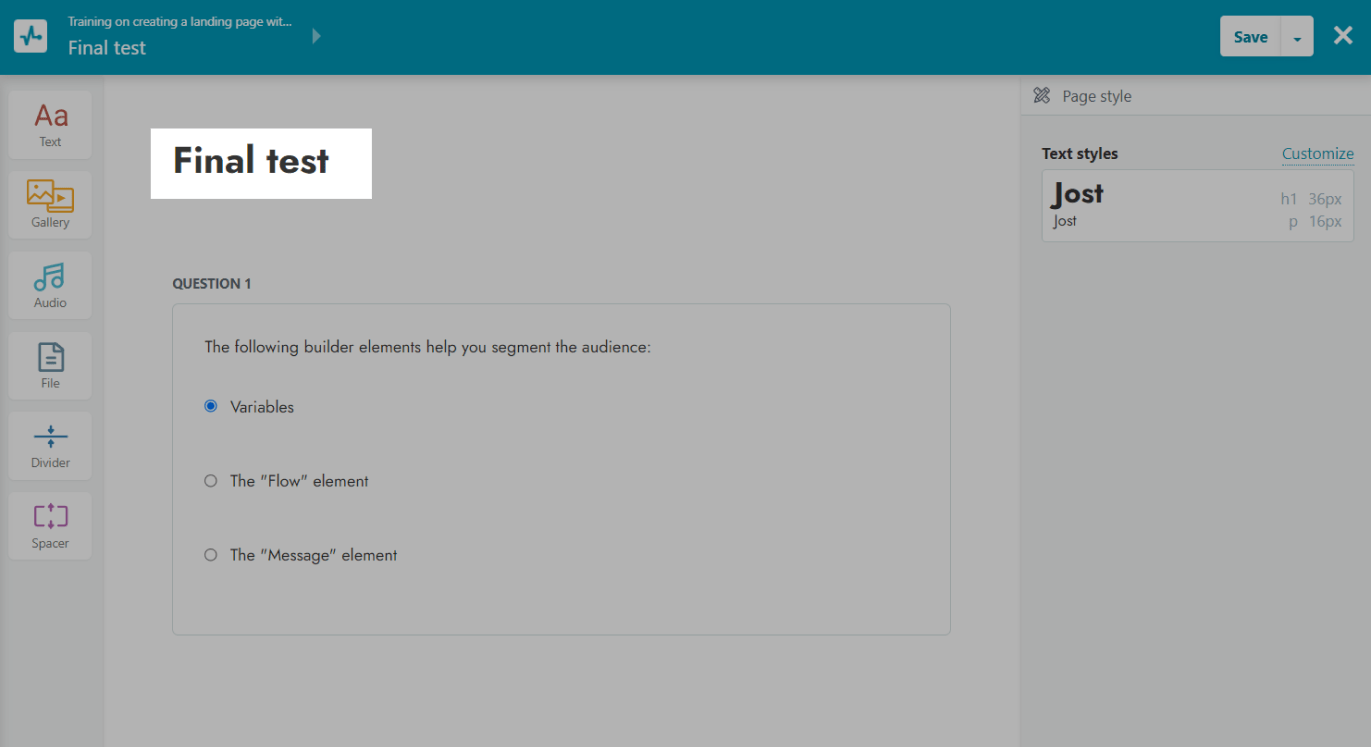
Task: Insert a Divider element
Action: [50, 446]
